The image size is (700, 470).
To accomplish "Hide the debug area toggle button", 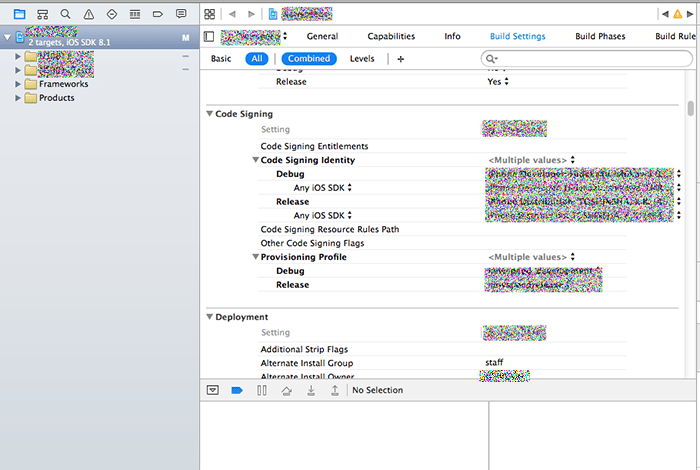I will [212, 390].
